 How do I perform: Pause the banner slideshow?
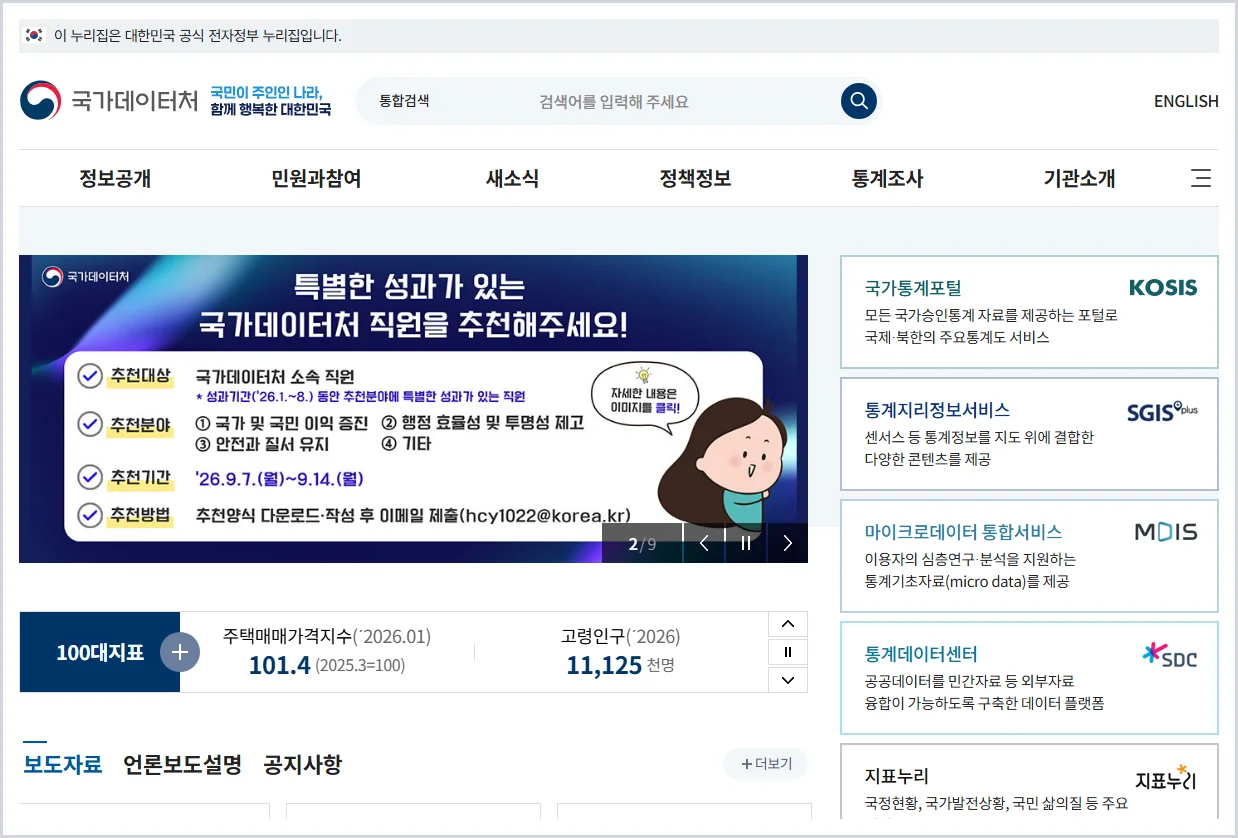click(x=746, y=543)
